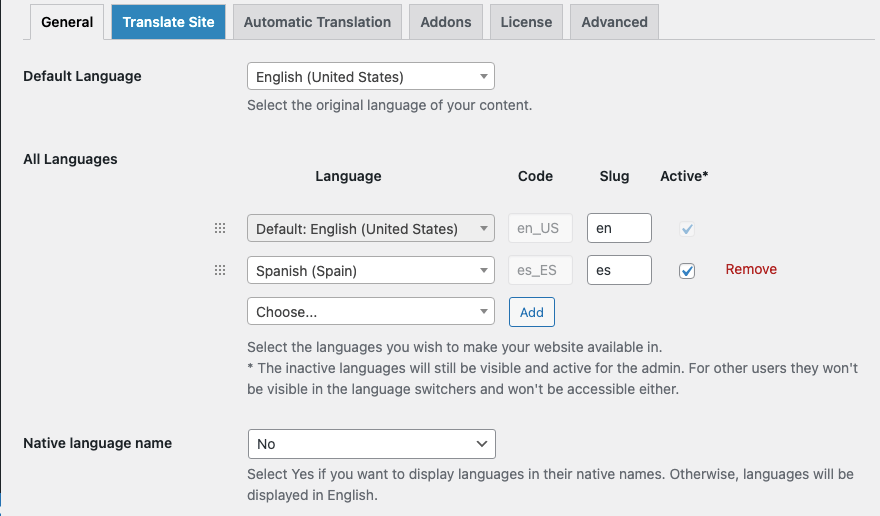Click the 'Language' column header
This screenshot has height=516, width=880.
348,176
